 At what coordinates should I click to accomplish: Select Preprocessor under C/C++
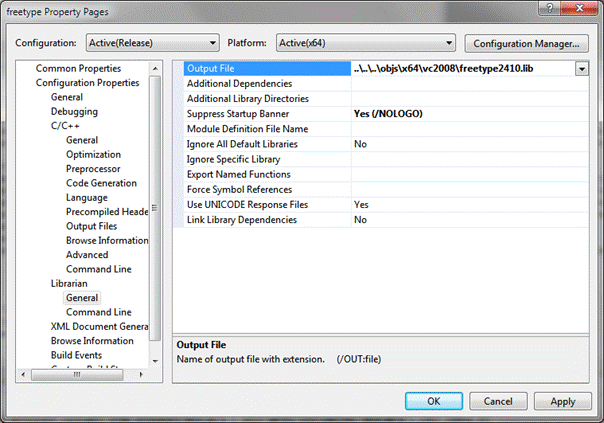93,169
